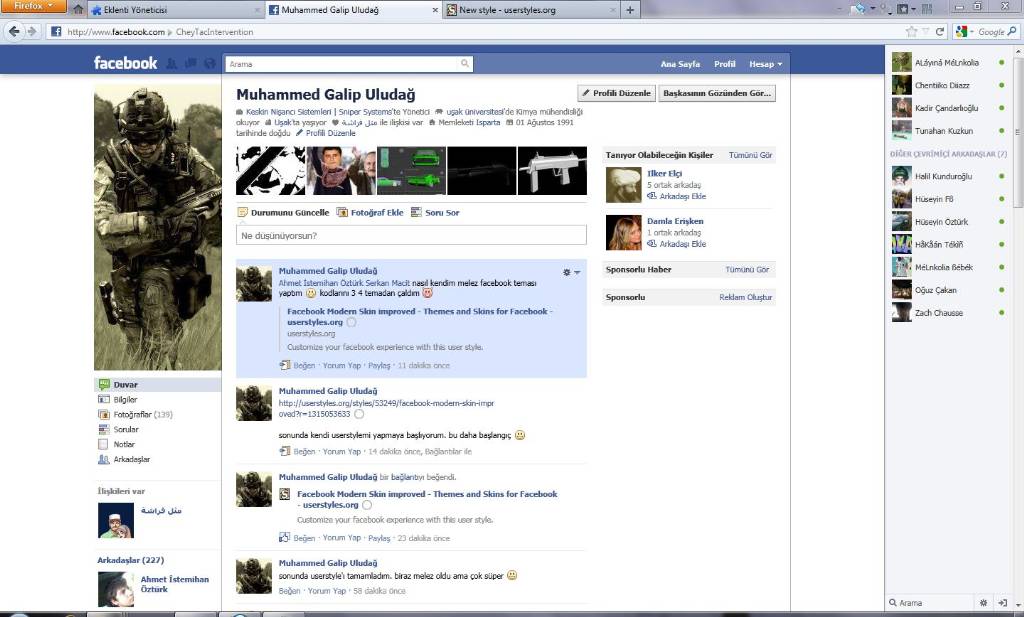Open the green car photo thumbnail

click(411, 170)
